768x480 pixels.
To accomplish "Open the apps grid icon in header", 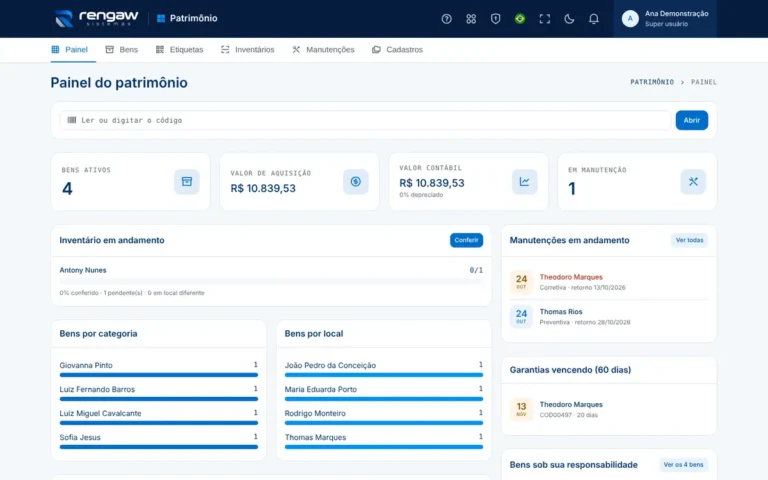I will tap(471, 19).
